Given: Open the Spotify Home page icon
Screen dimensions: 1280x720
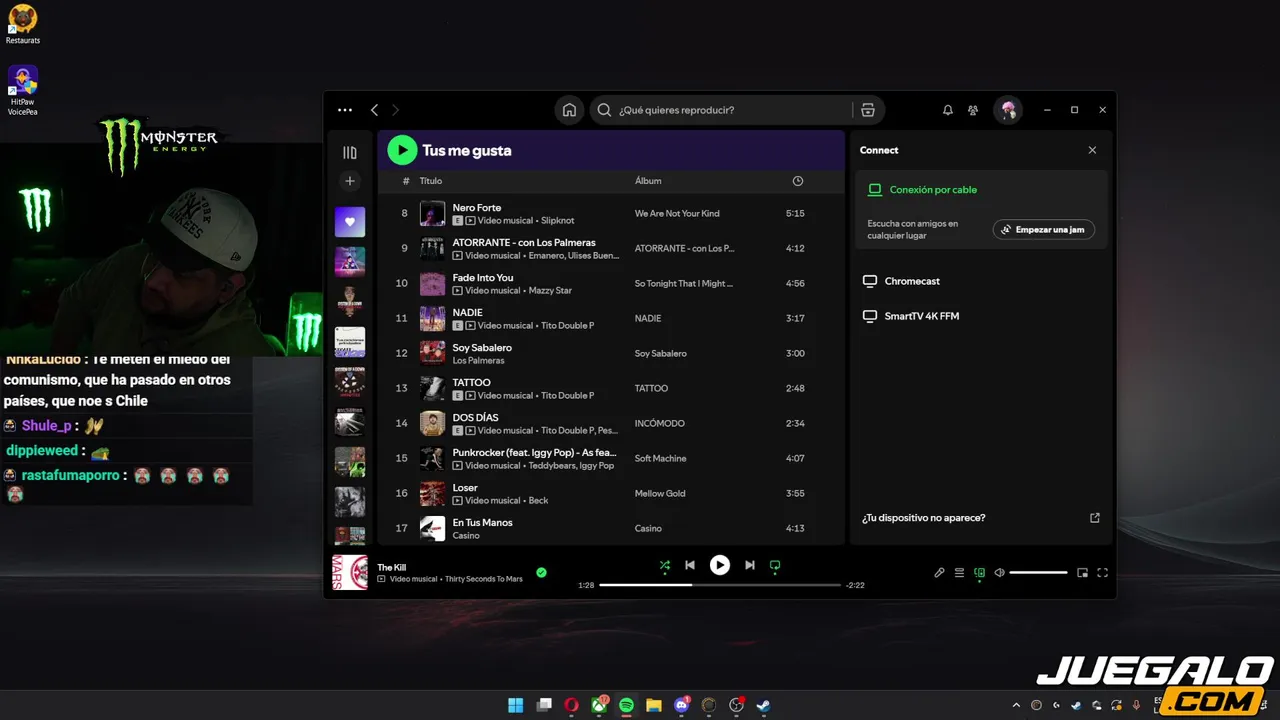Looking at the screenshot, I should [x=569, y=110].
